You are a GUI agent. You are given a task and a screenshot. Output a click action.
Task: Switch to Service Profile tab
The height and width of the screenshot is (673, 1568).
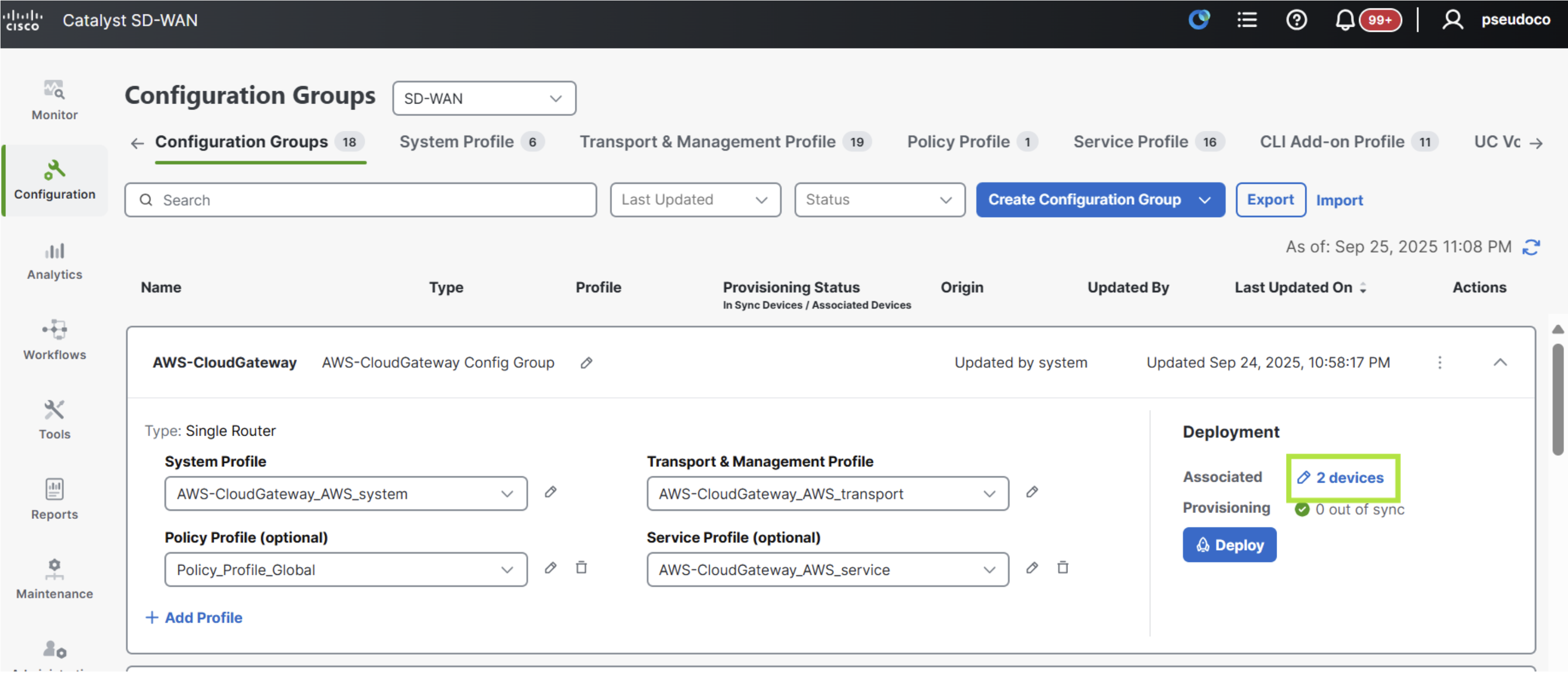(1149, 142)
